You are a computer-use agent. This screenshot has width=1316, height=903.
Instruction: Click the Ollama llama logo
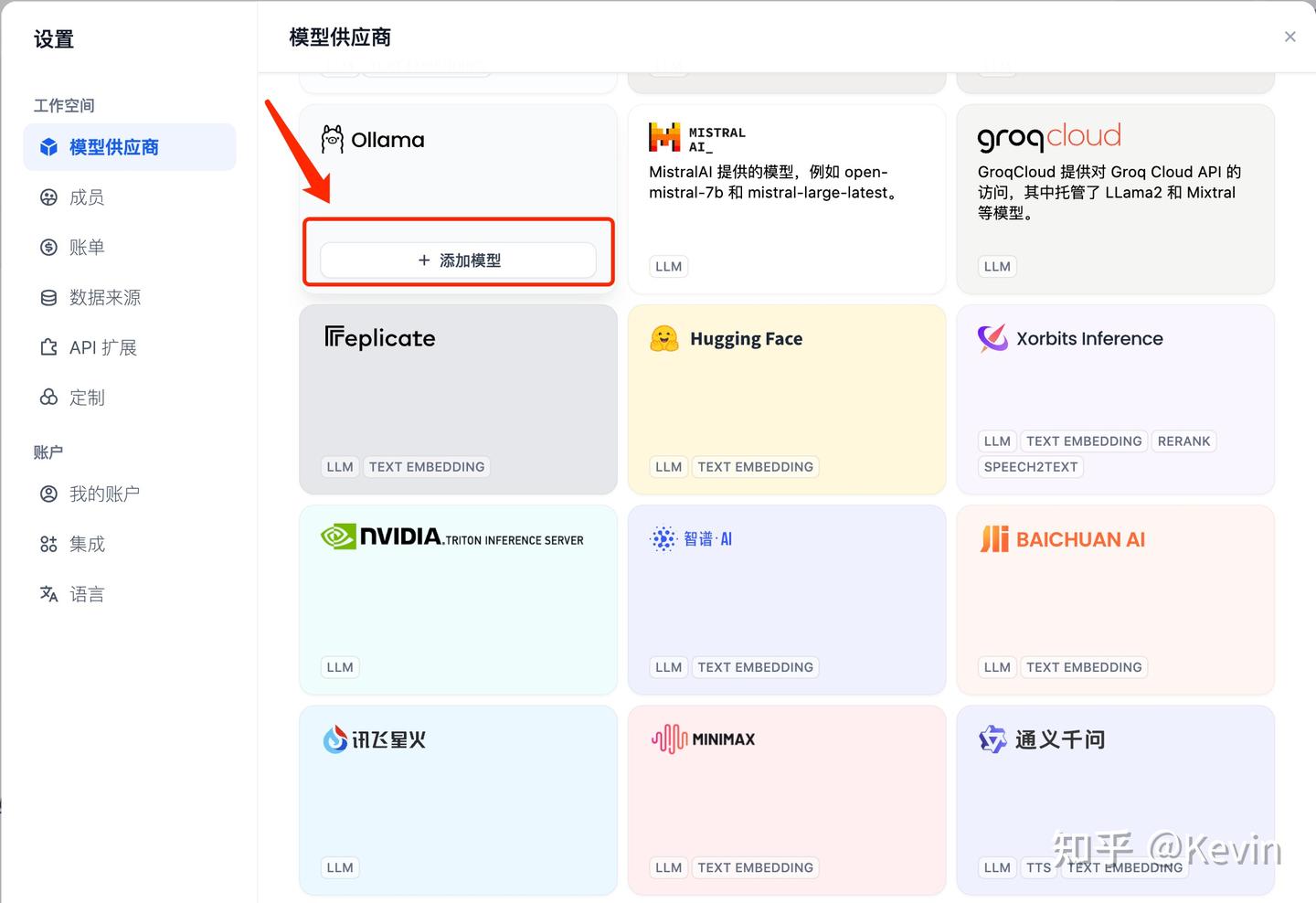[x=332, y=140]
